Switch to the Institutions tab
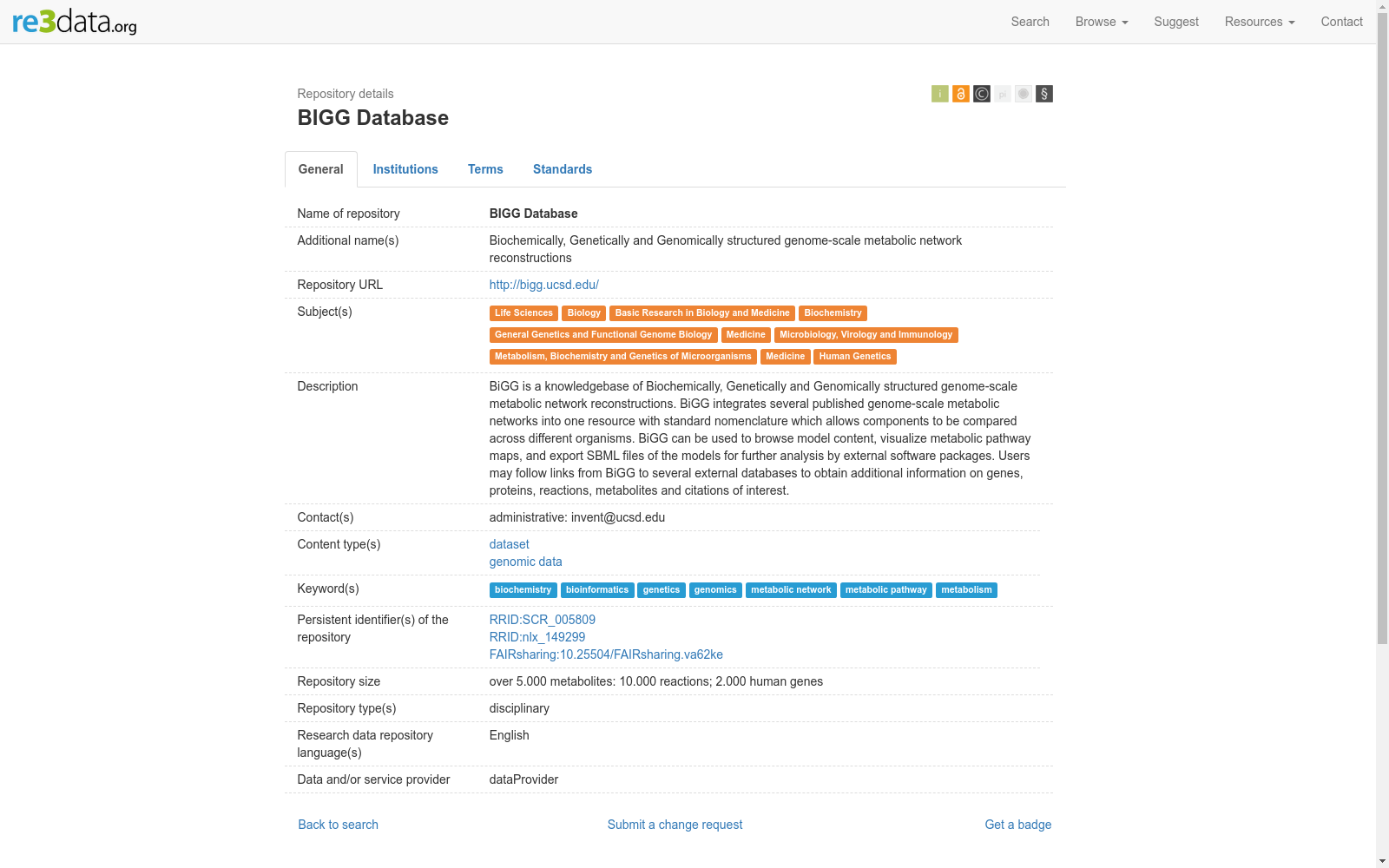The image size is (1389, 868). point(405,169)
